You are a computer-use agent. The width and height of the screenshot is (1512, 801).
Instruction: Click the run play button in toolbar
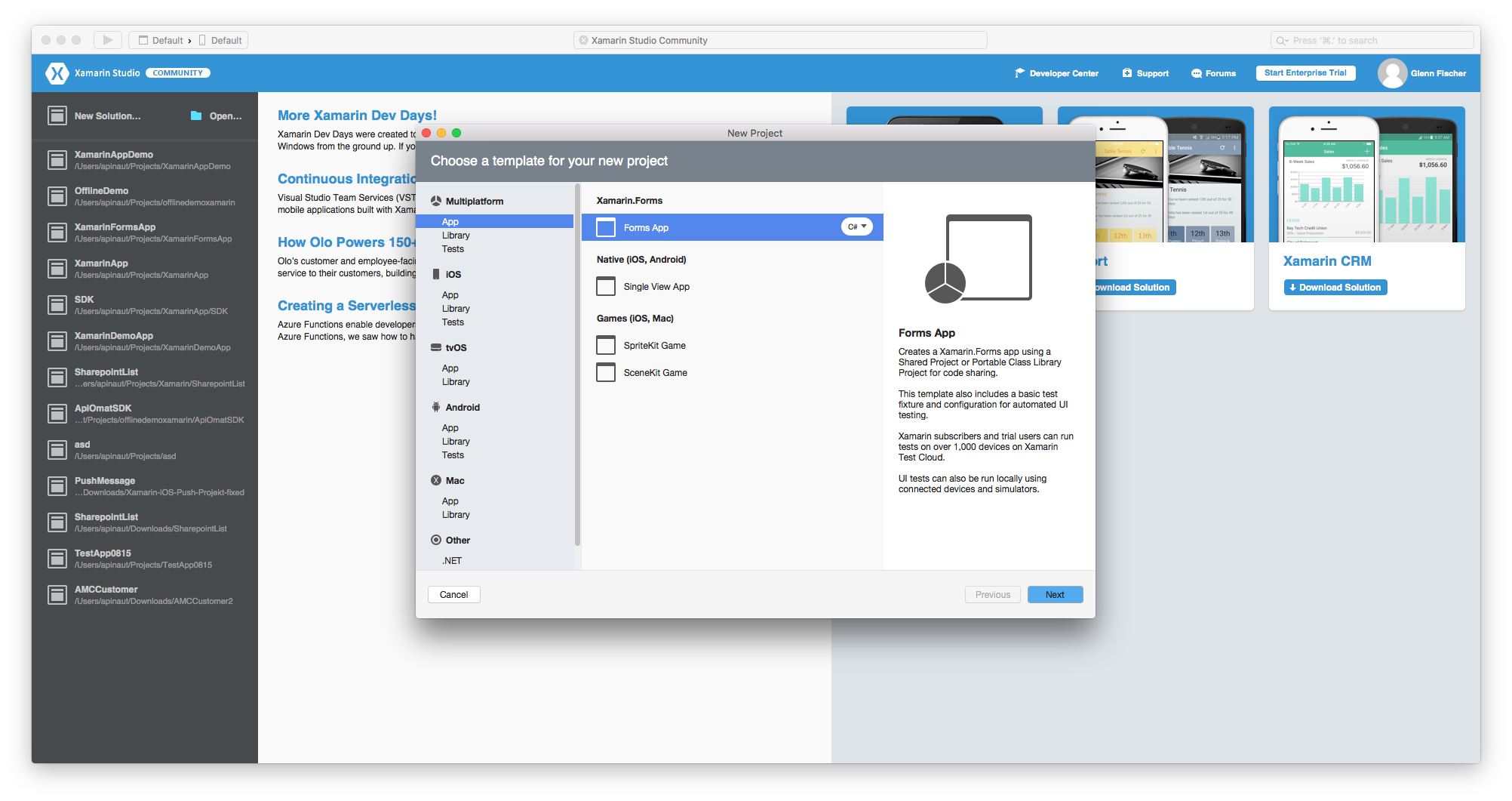108,40
